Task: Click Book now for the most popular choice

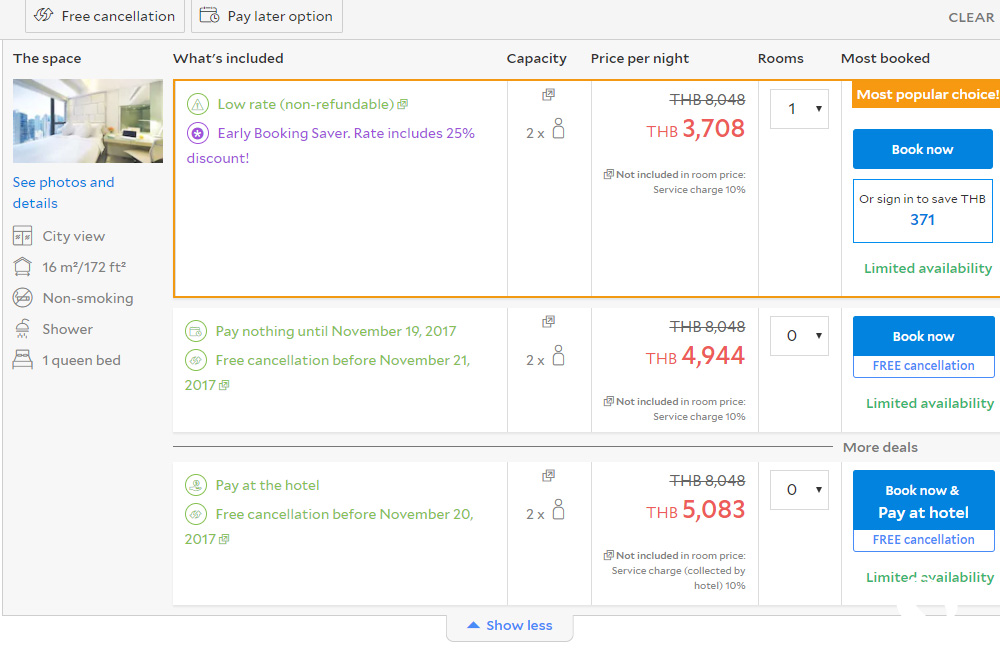Action: point(922,149)
